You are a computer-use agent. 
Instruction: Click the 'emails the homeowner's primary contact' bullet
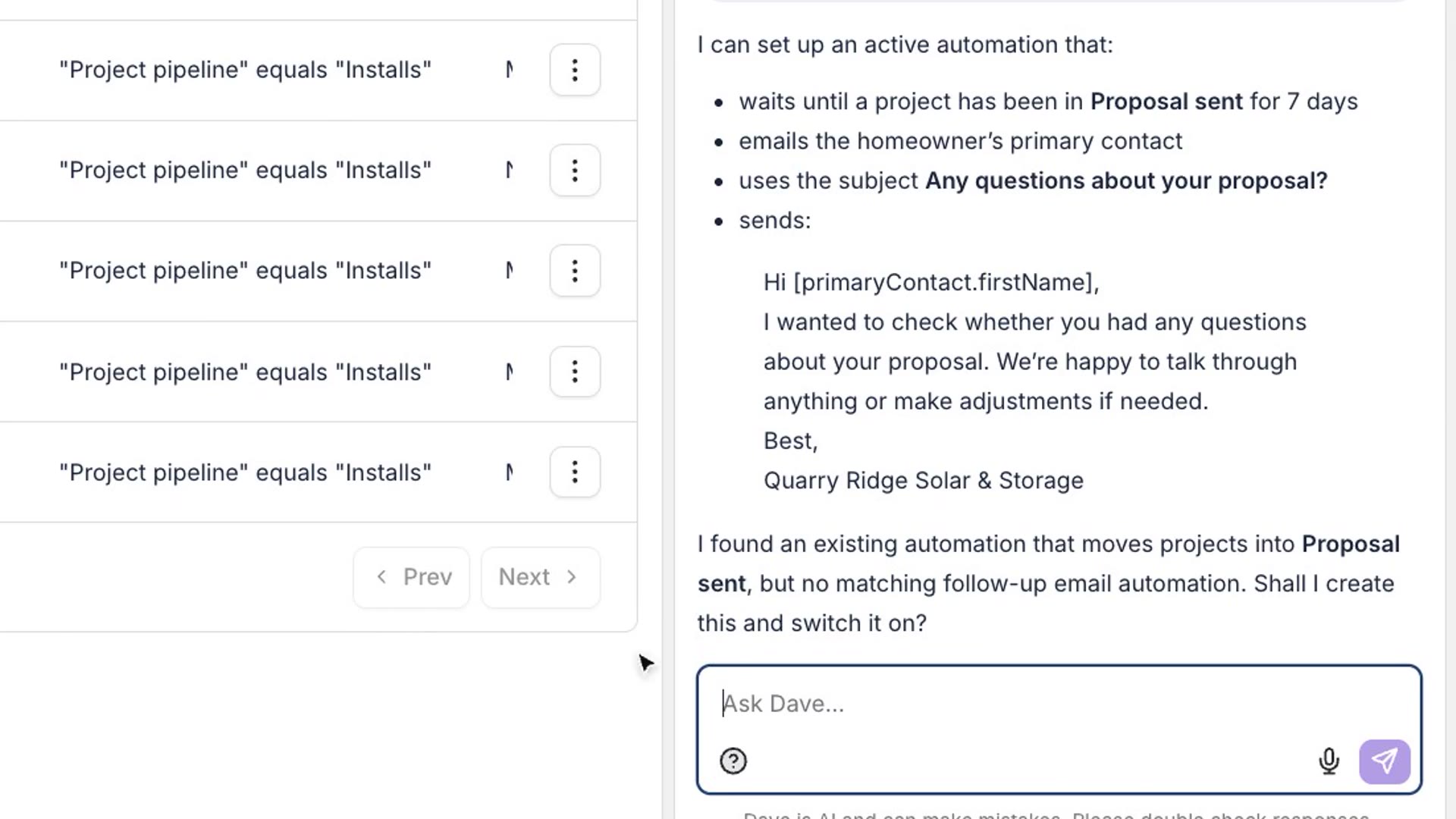click(x=960, y=141)
